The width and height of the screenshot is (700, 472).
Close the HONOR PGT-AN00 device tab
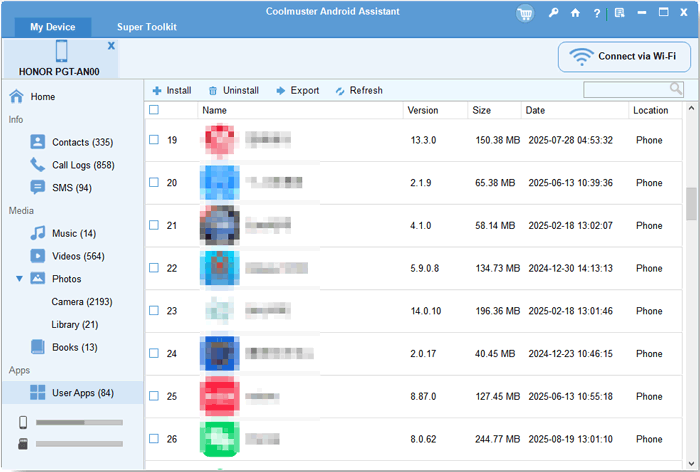[x=111, y=46]
